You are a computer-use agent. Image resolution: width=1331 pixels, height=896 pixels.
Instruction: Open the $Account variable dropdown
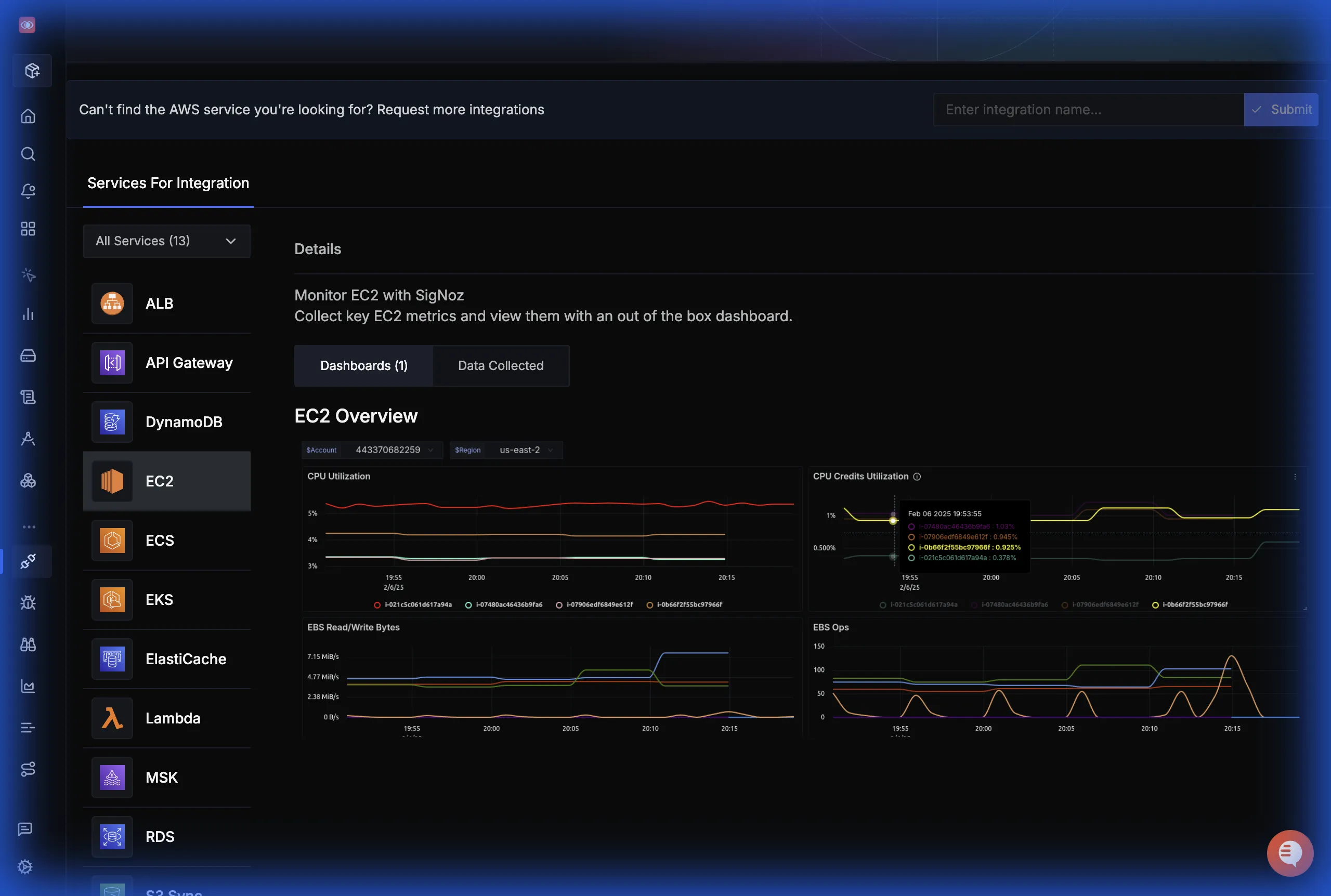tap(393, 450)
